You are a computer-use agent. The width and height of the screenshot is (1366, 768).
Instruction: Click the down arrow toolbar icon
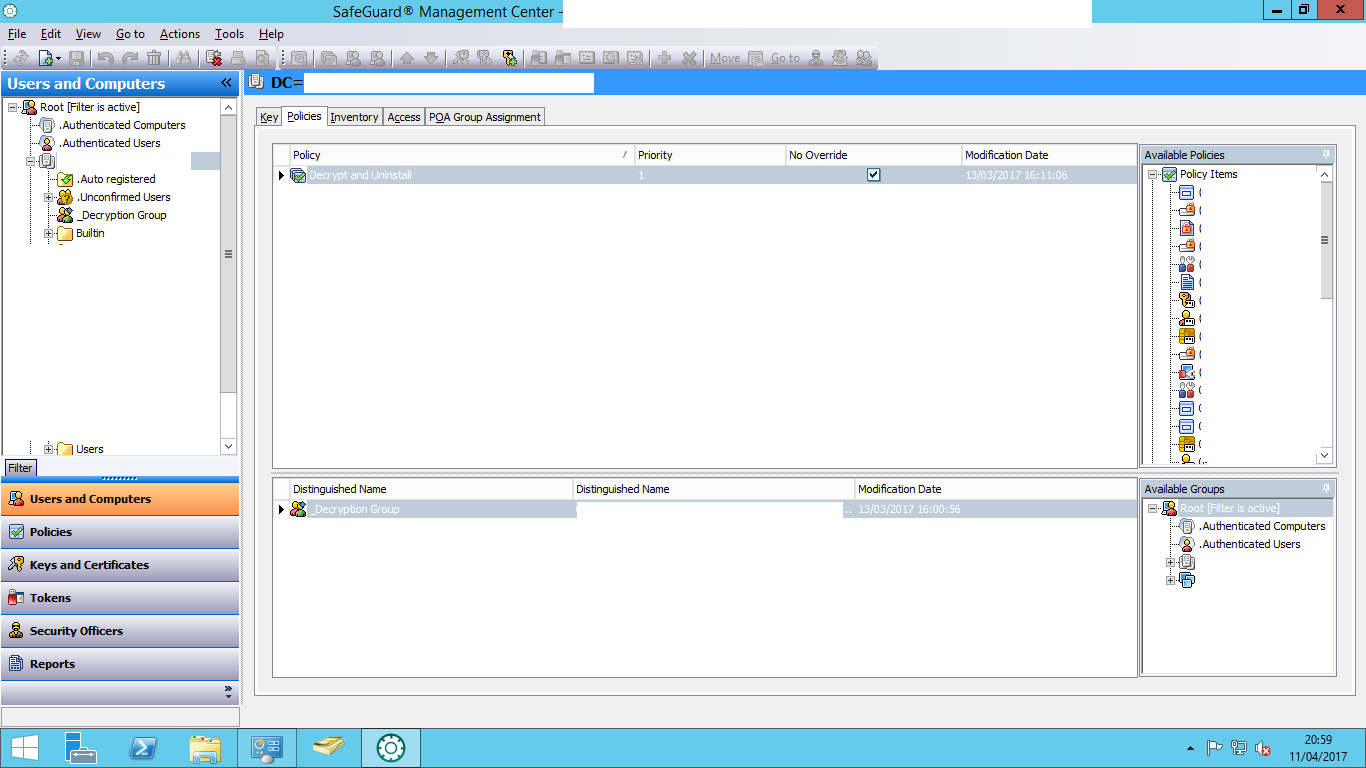pos(431,58)
